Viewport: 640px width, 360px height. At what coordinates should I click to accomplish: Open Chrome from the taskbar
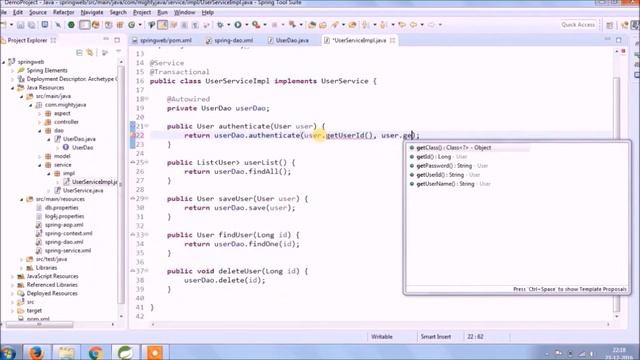95,352
